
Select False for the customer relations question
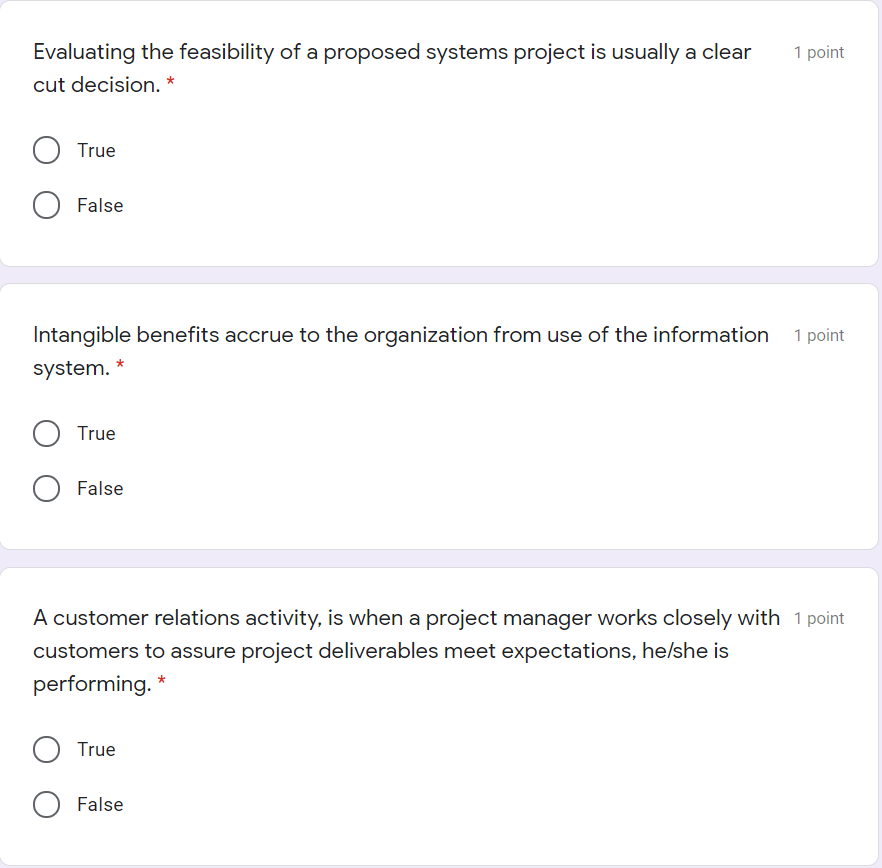(46, 804)
